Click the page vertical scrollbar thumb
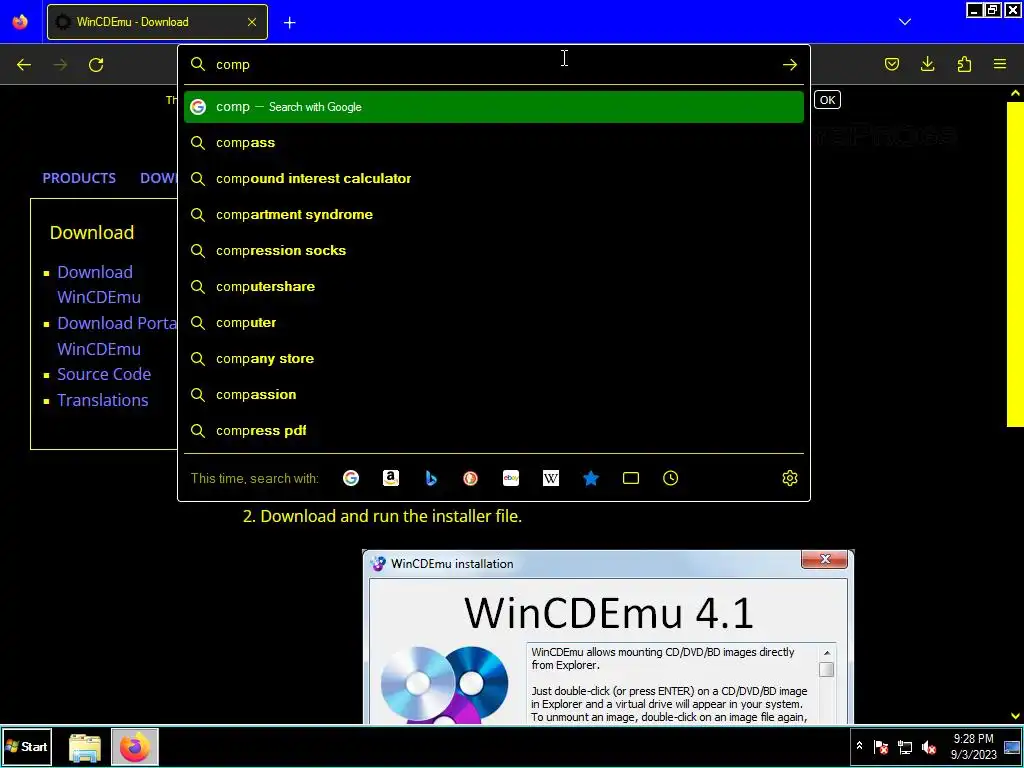Image resolution: width=1024 pixels, height=768 pixels. 1015,263
